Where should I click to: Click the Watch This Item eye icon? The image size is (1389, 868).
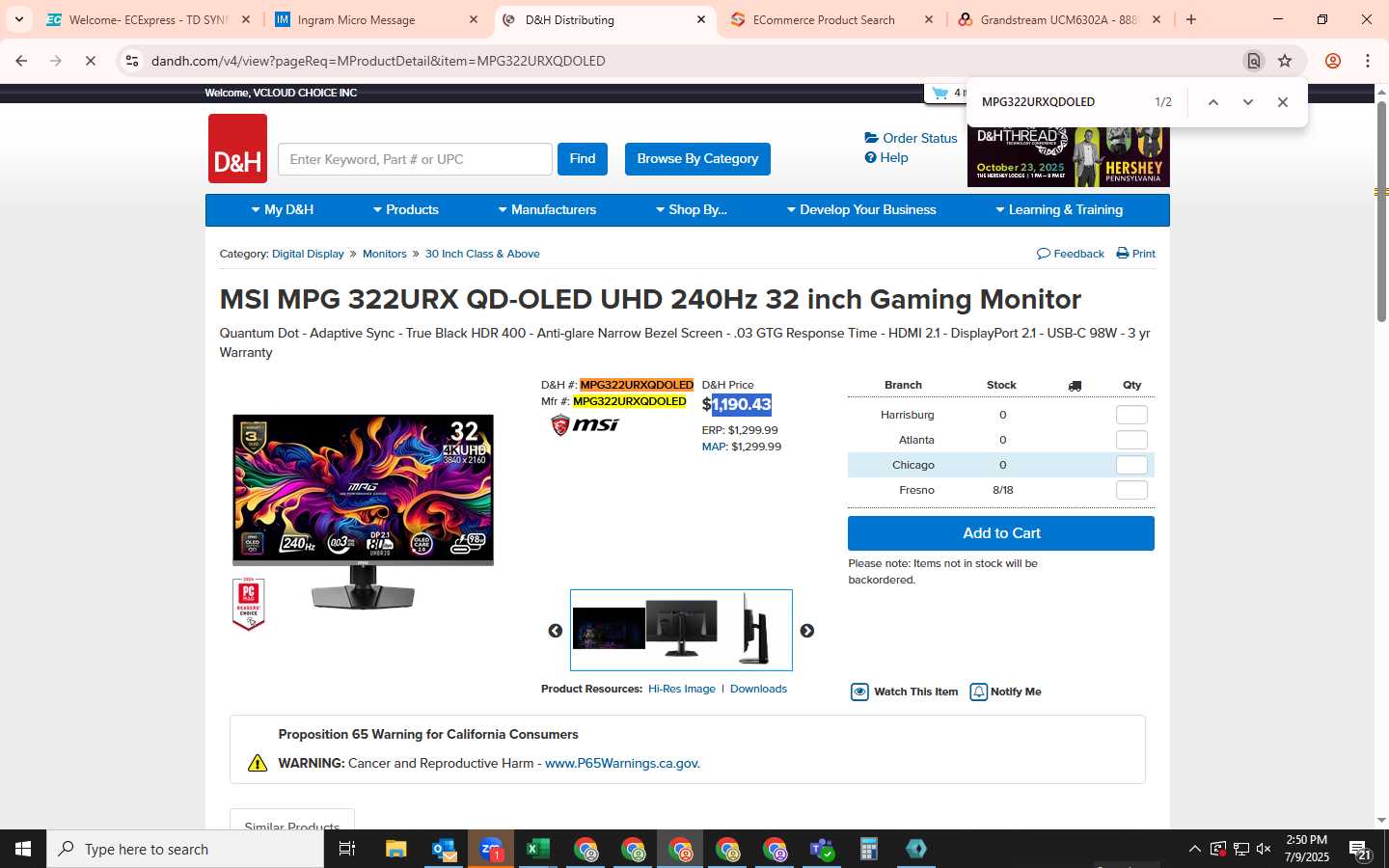(859, 692)
